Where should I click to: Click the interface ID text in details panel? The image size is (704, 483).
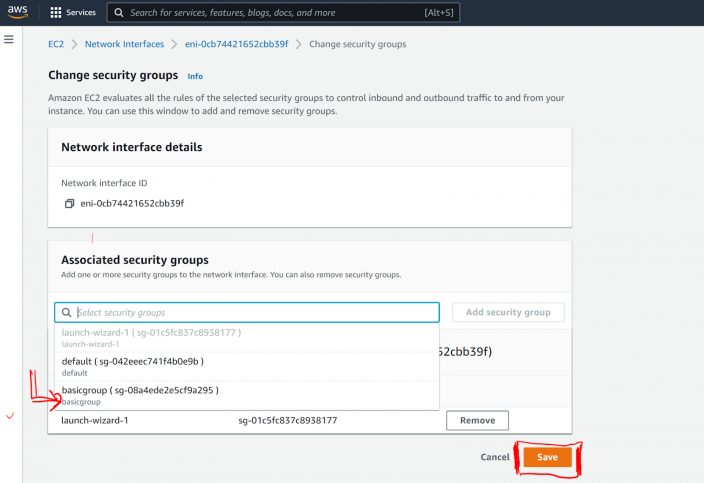click(132, 203)
